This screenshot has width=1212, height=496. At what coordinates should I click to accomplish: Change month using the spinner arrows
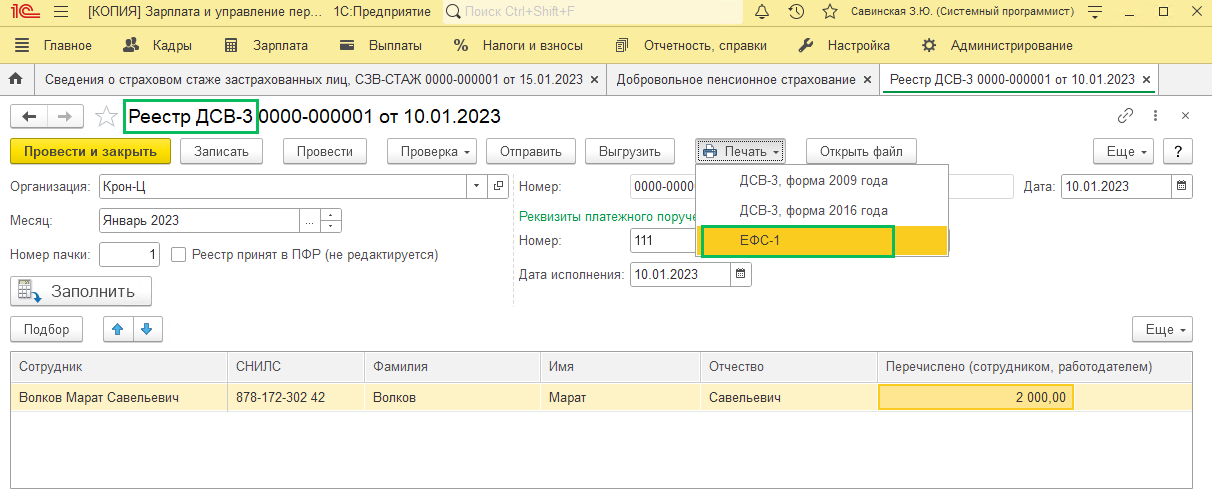tap(332, 220)
